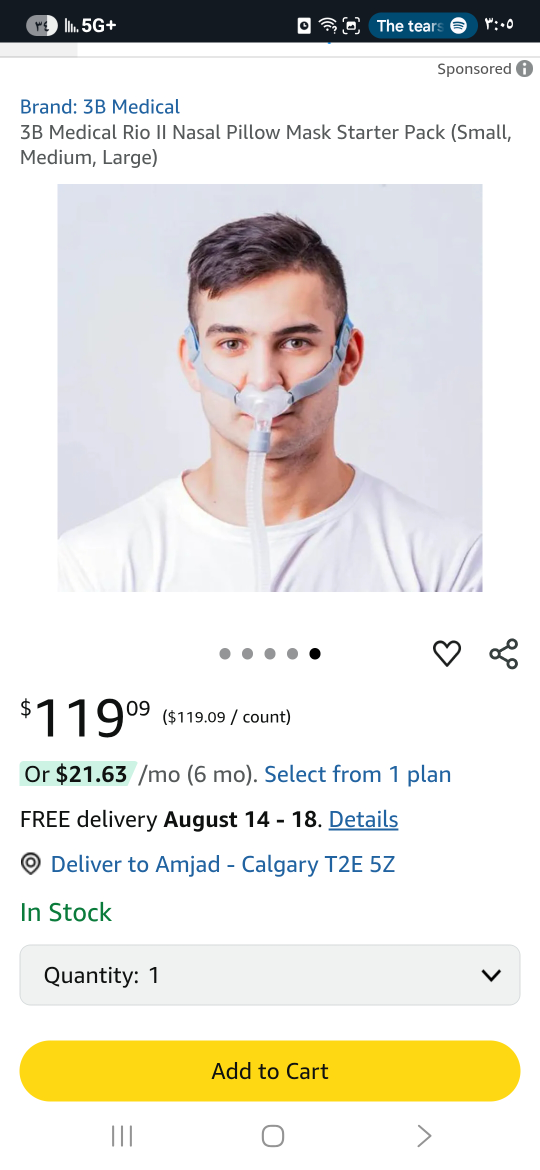Open the Quantity dropdown
This screenshot has height=1170, width=540.
click(270, 975)
